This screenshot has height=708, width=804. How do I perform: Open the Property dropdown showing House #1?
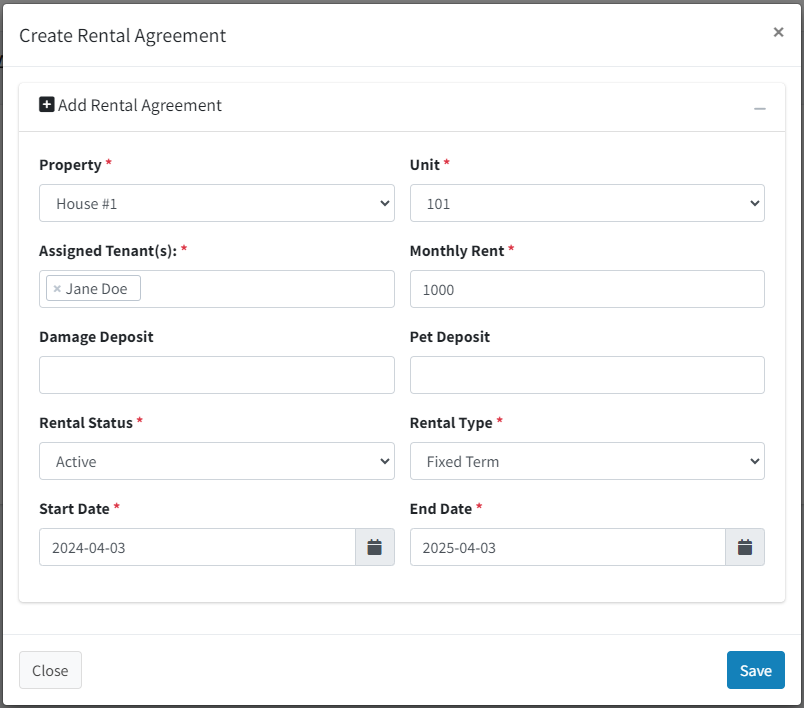coord(217,203)
